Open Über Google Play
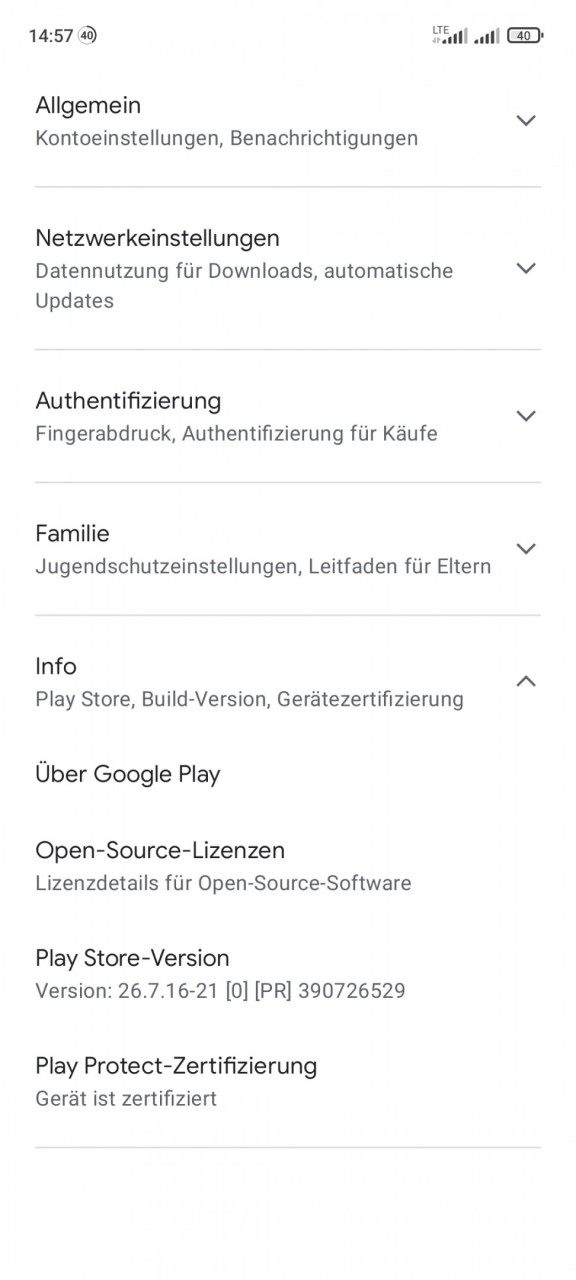 tap(128, 774)
